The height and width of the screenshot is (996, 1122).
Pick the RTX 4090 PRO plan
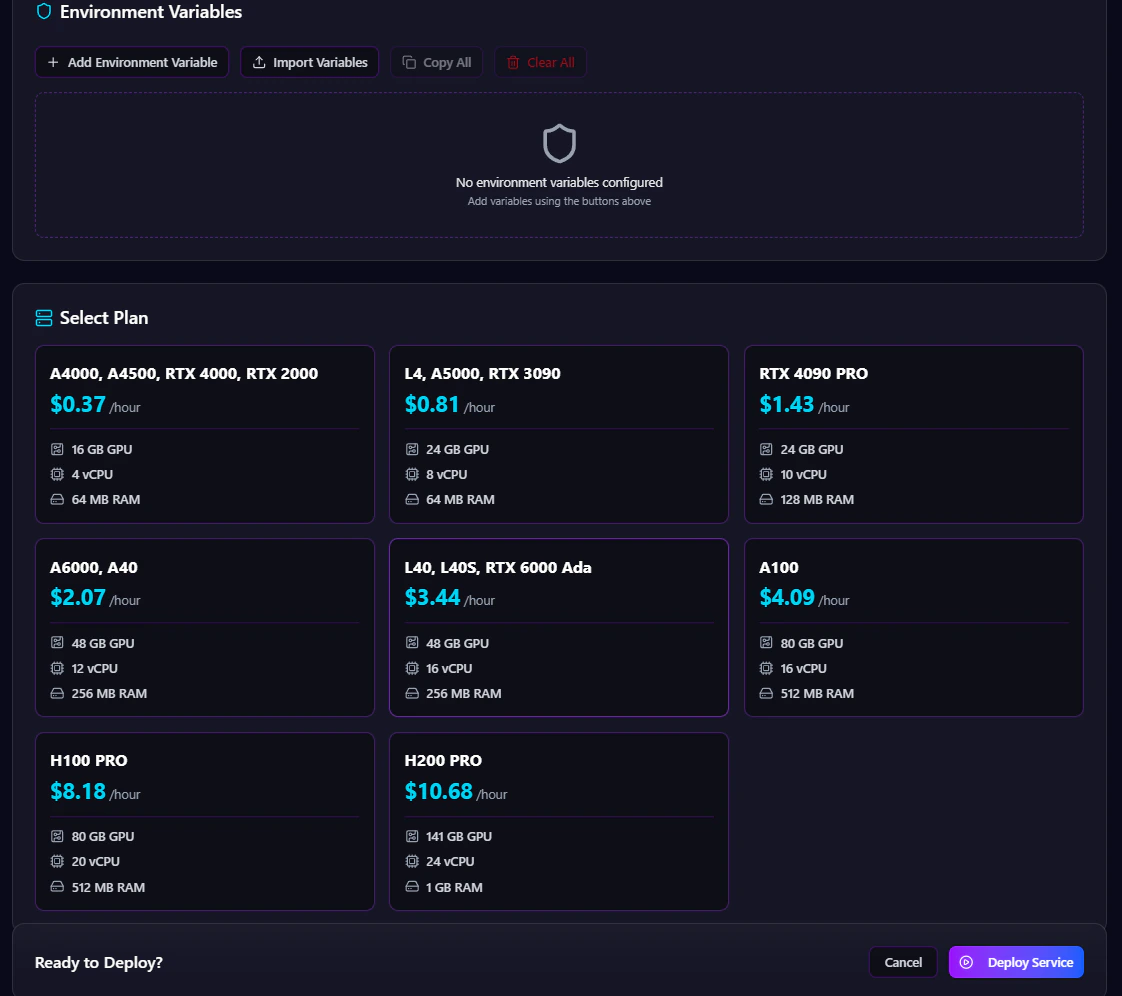coord(914,434)
